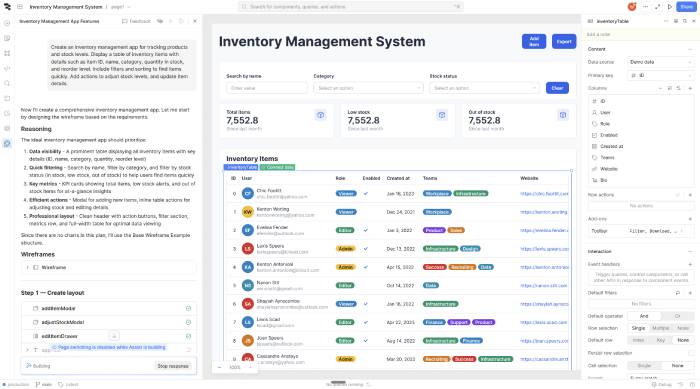Sort by the Created at column header
This screenshot has height=389, width=700.
click(x=398, y=178)
